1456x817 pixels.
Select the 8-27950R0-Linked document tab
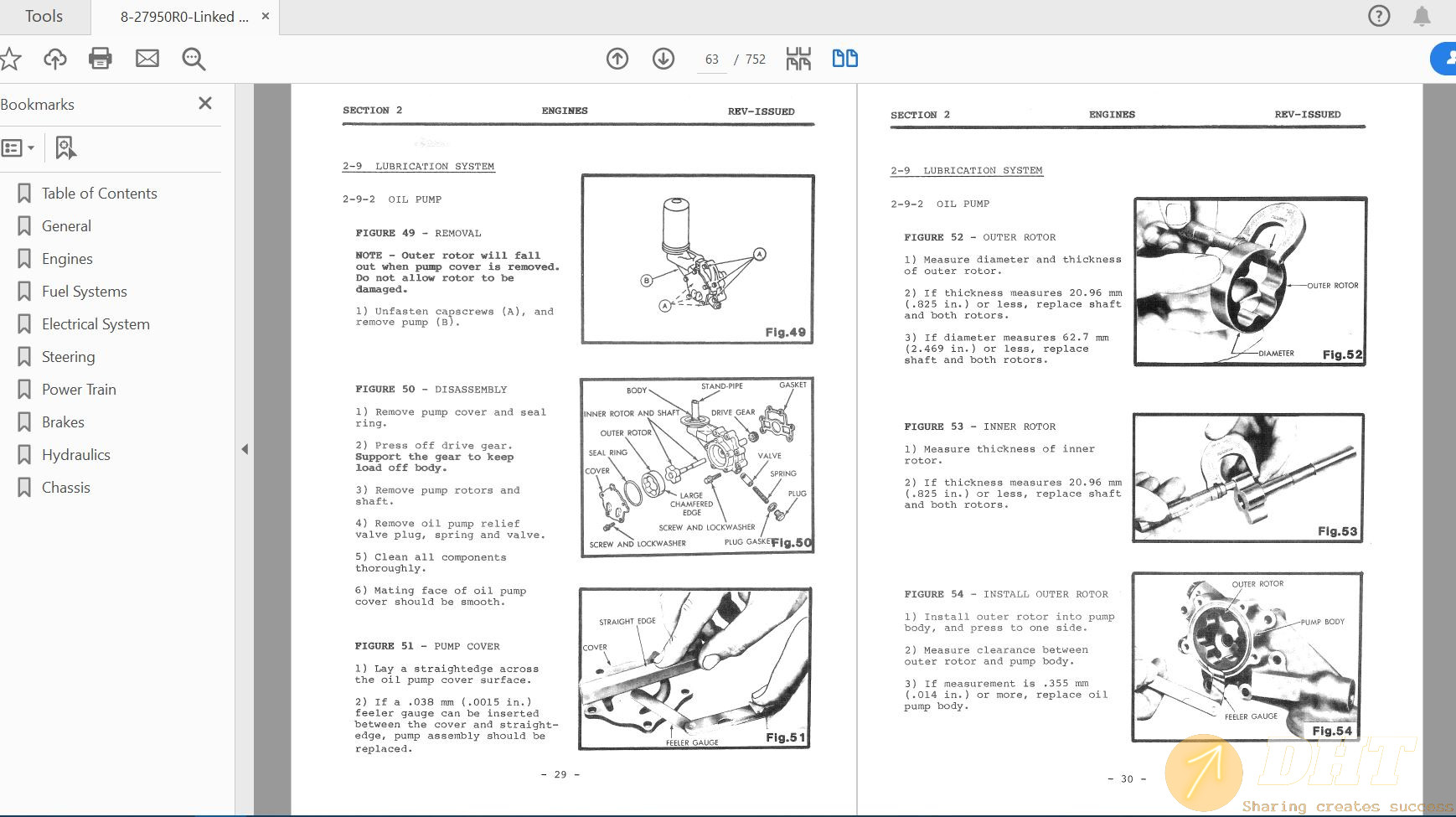[184, 17]
